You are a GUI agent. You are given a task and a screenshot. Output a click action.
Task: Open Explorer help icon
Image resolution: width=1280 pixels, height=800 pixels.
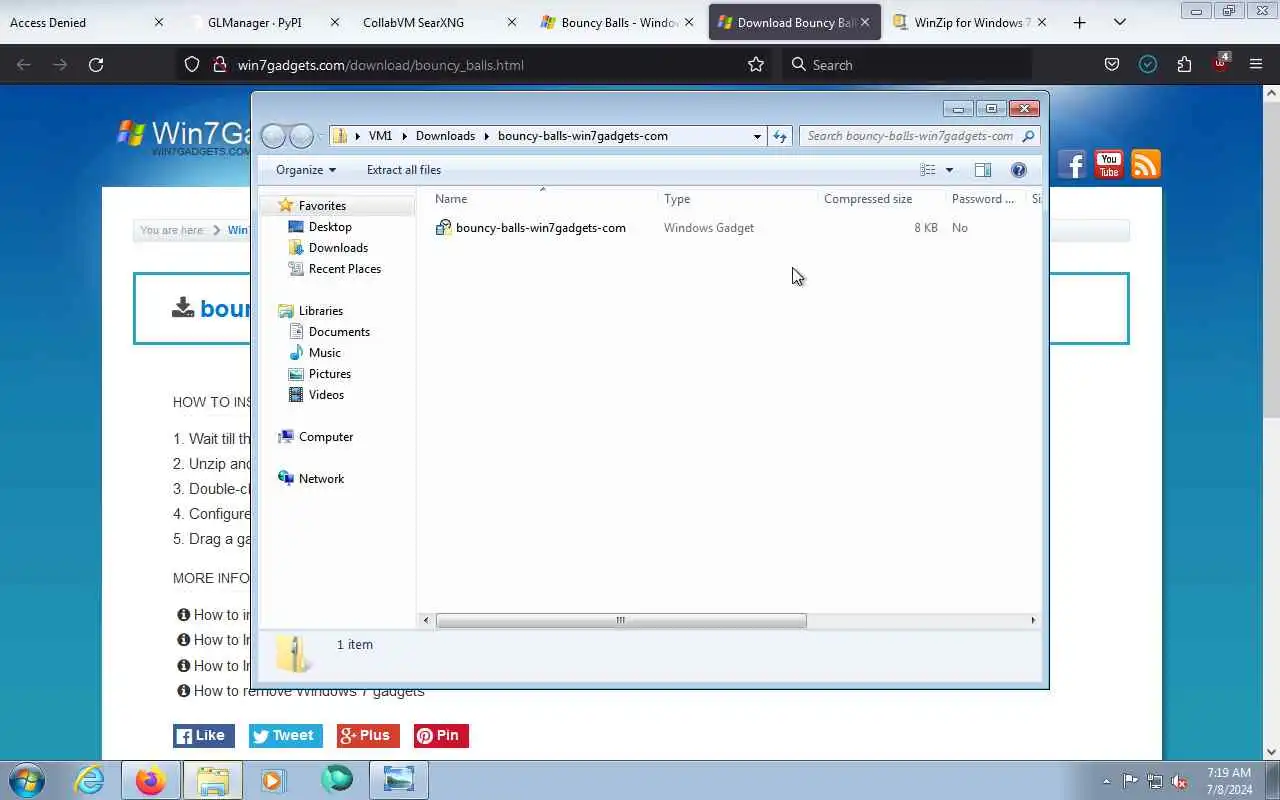[1019, 170]
